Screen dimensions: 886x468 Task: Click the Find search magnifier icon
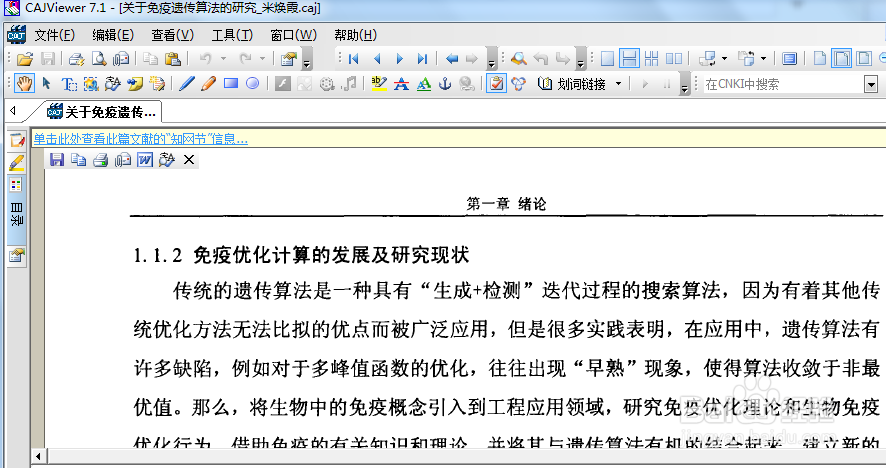519,59
